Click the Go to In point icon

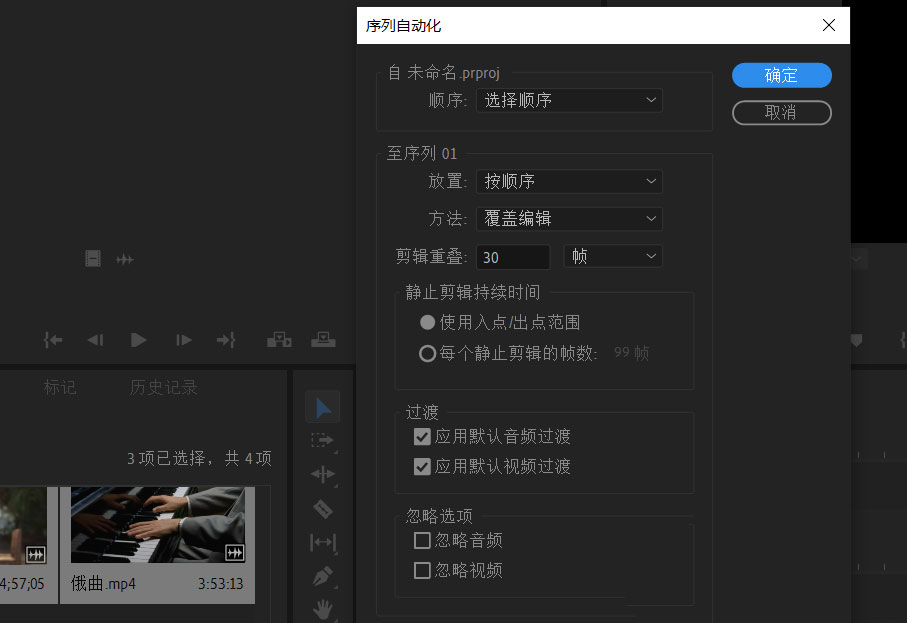(53, 340)
